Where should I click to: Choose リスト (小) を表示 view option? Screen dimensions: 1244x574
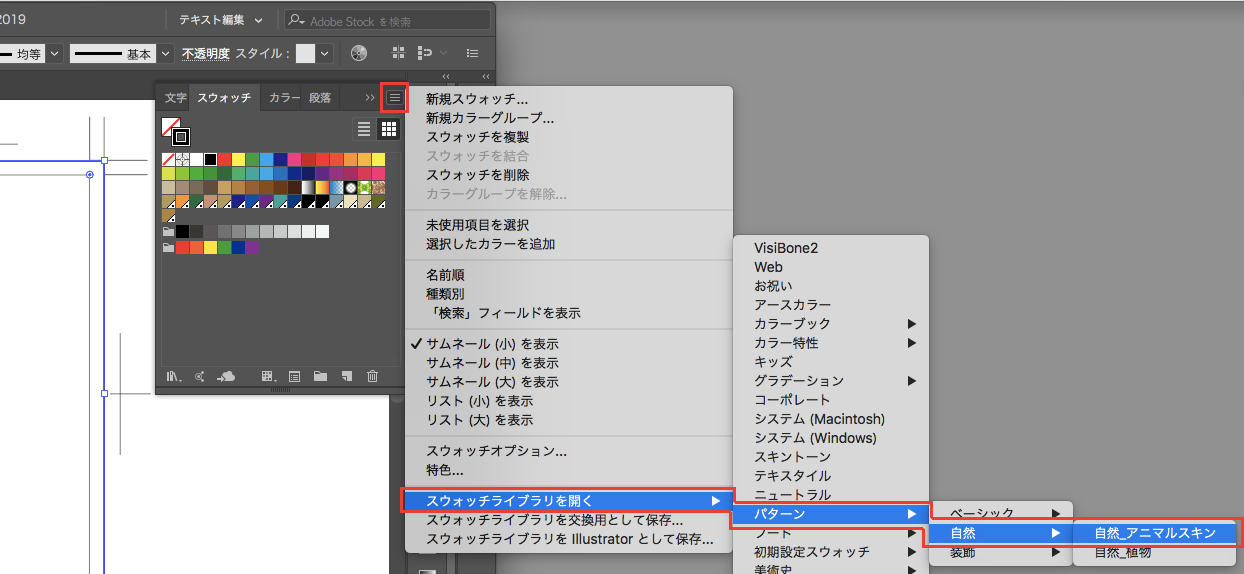(569, 401)
